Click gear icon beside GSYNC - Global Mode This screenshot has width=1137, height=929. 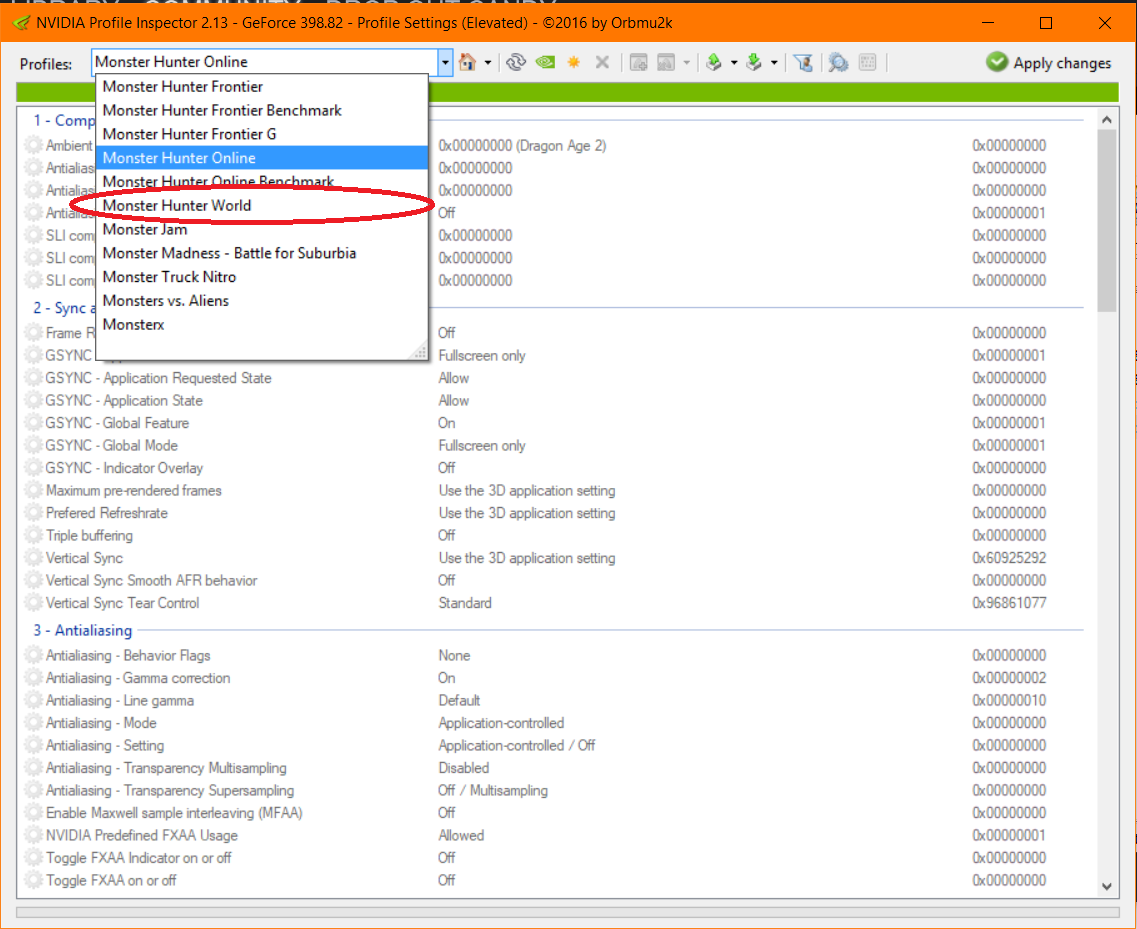coord(33,445)
